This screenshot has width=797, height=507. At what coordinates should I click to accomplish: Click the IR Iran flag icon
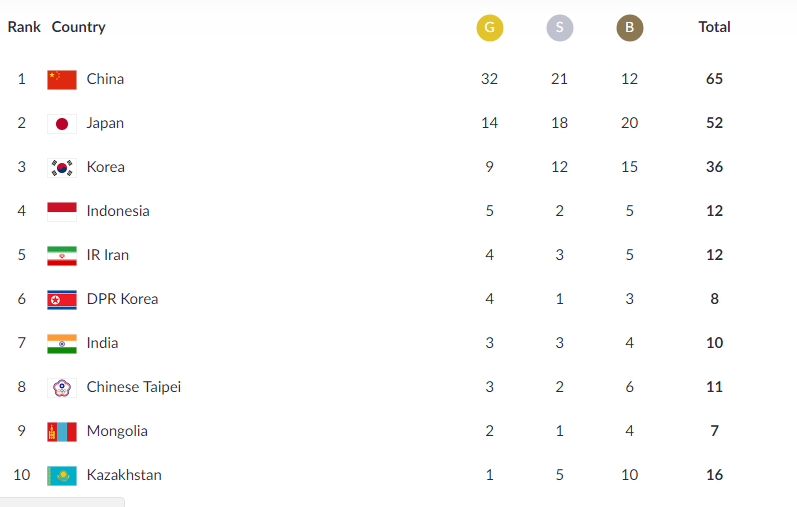(x=61, y=255)
